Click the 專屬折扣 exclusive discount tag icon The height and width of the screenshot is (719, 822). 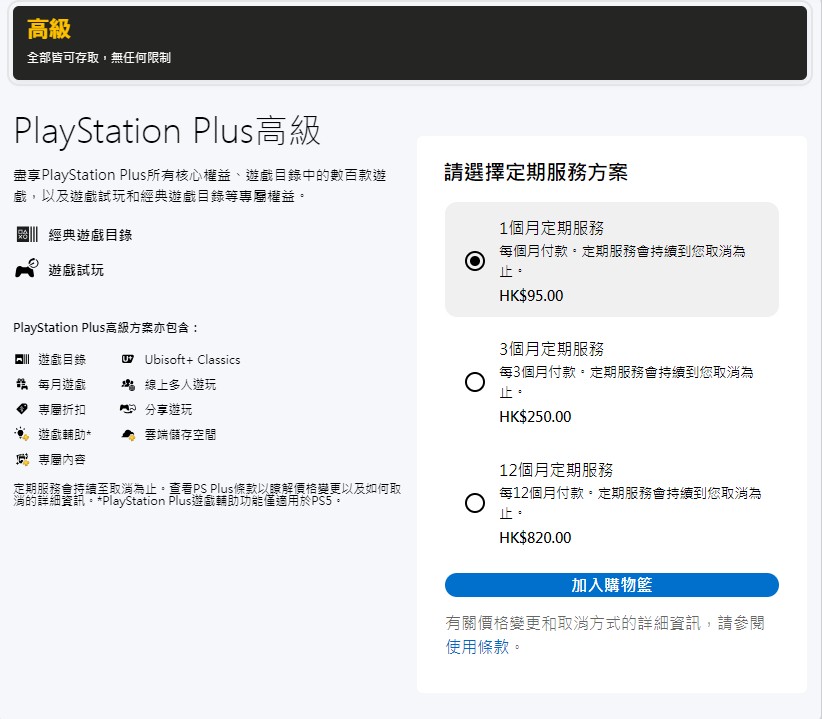pos(22,409)
